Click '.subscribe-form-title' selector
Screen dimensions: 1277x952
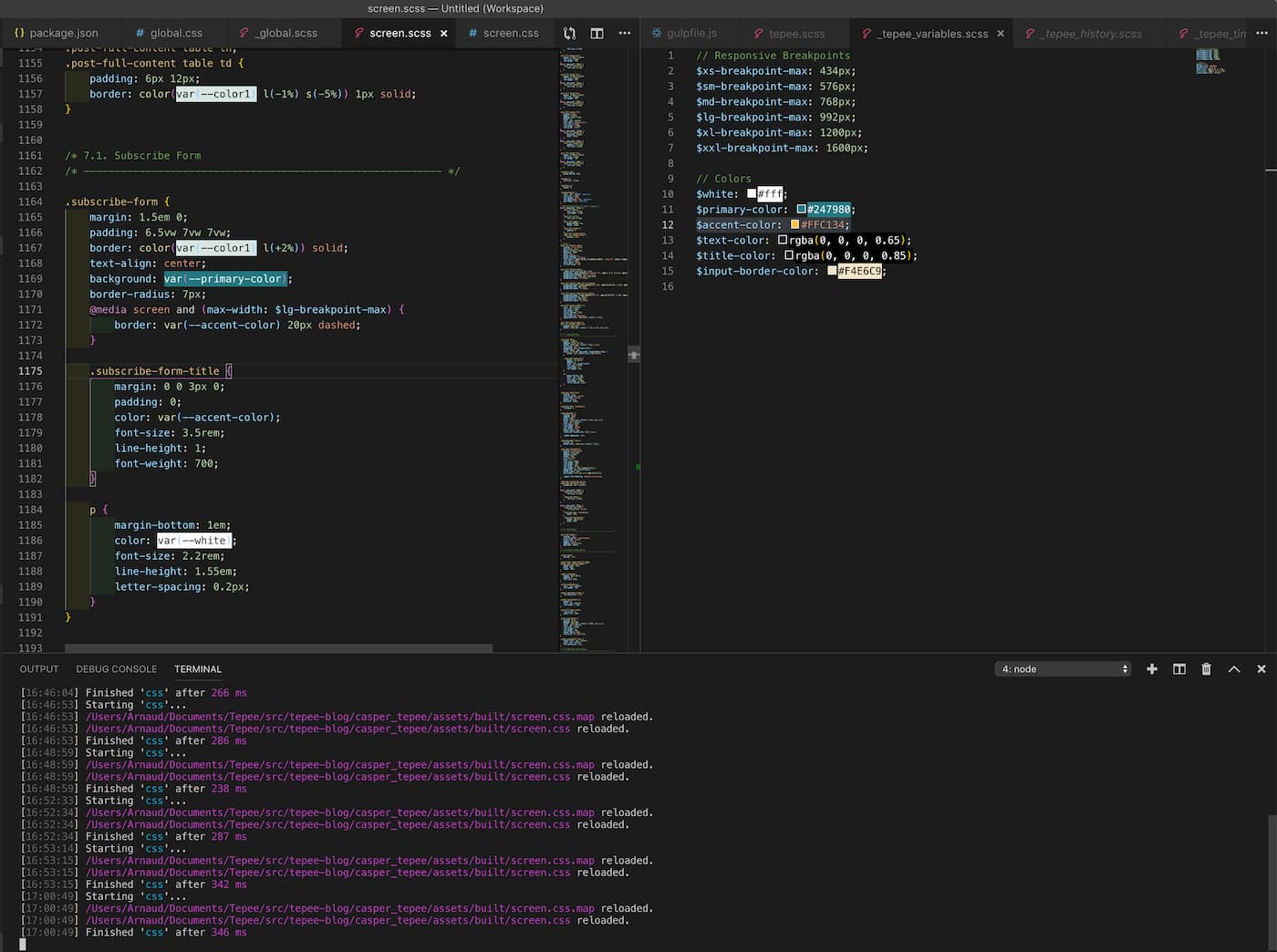tap(154, 371)
